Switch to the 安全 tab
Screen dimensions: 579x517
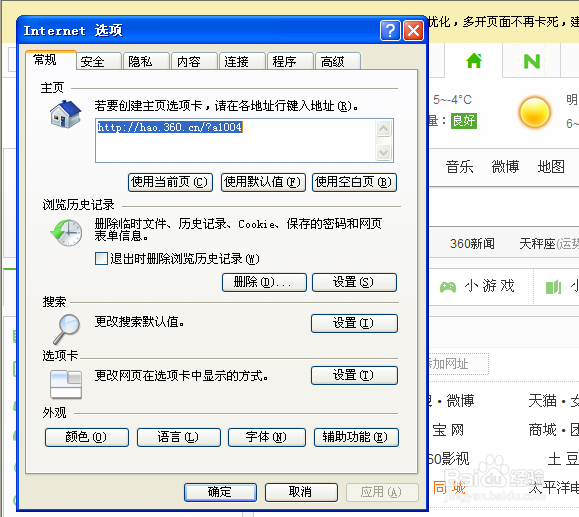(99, 61)
